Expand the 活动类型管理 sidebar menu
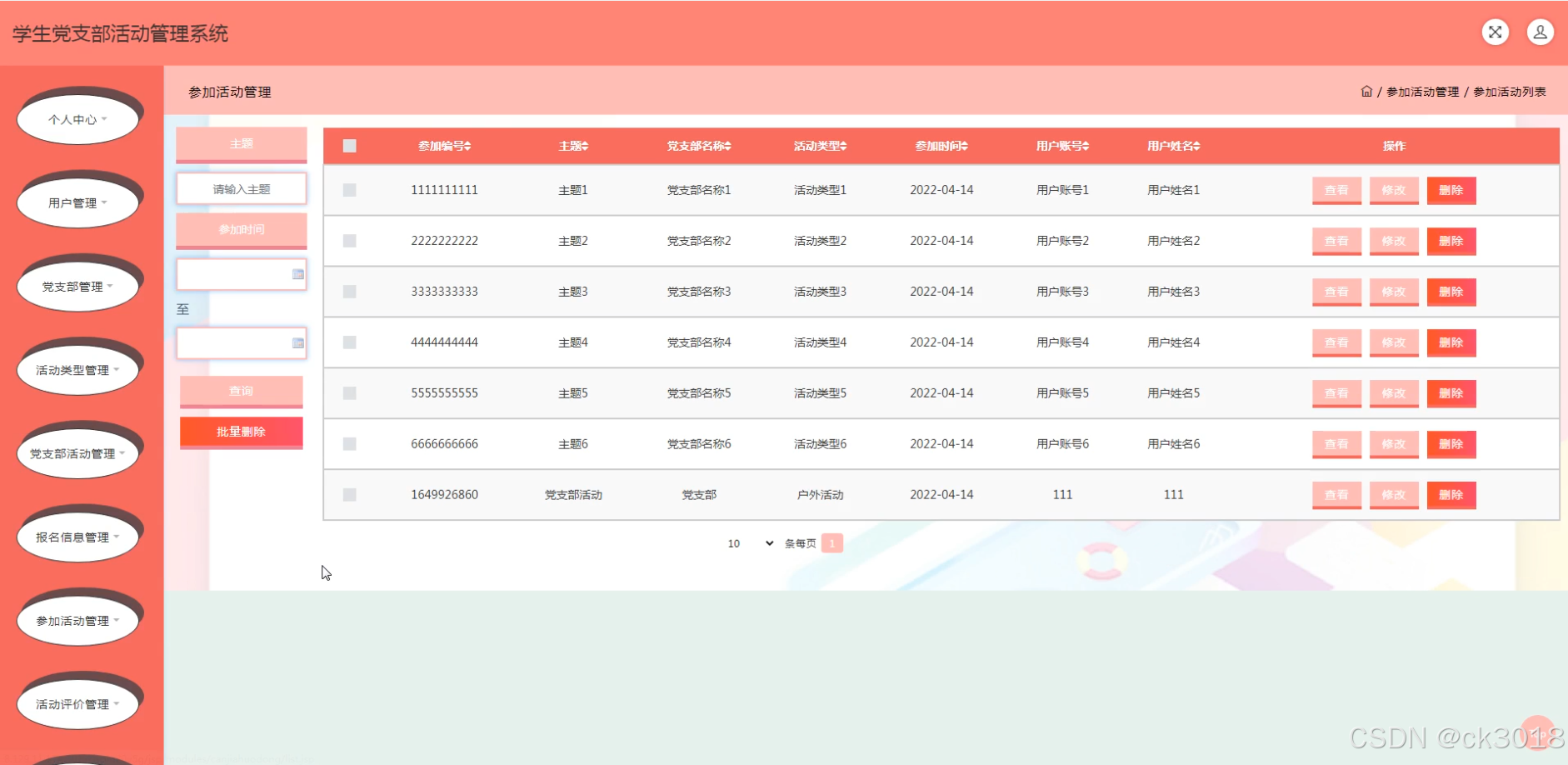 [x=77, y=370]
